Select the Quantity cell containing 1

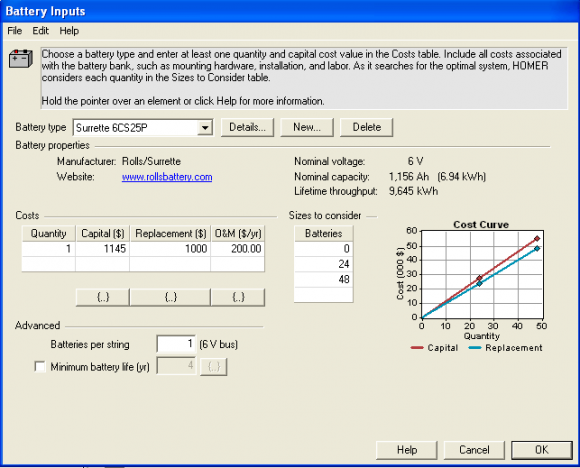(48, 249)
